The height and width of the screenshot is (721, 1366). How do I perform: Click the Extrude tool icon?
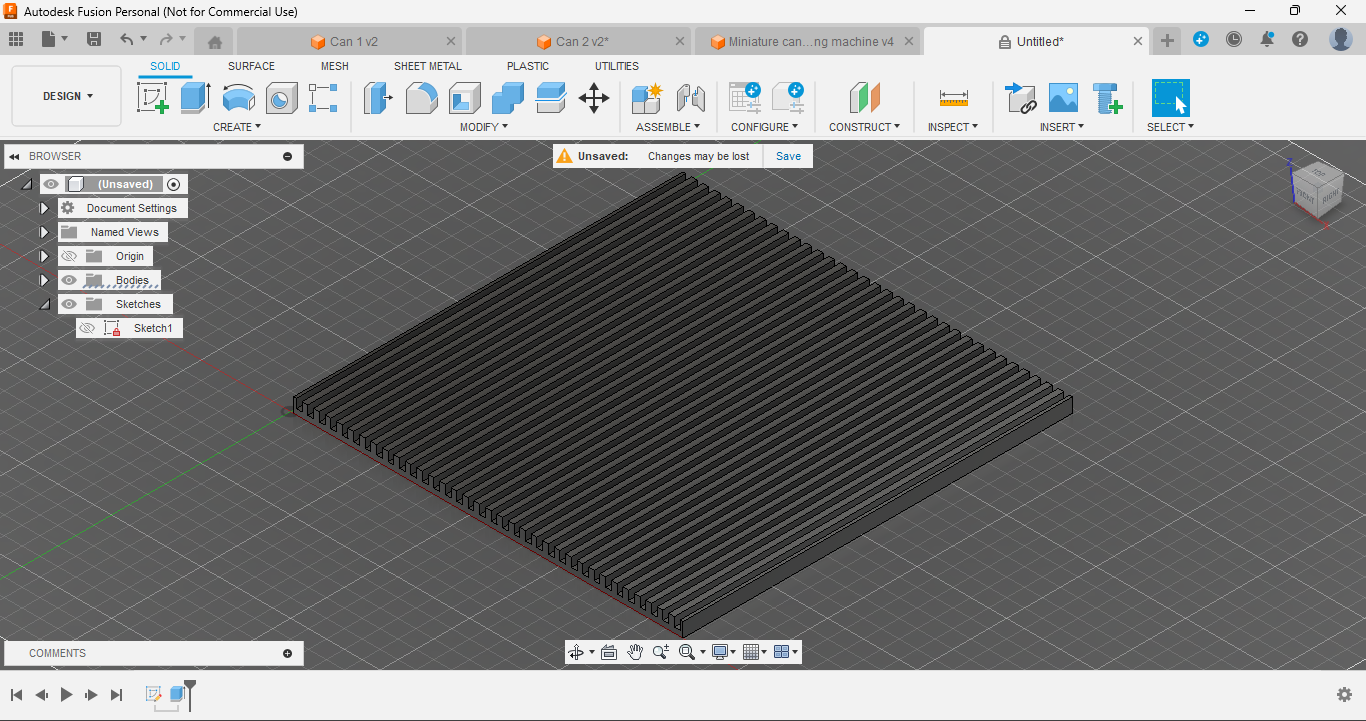pos(195,97)
